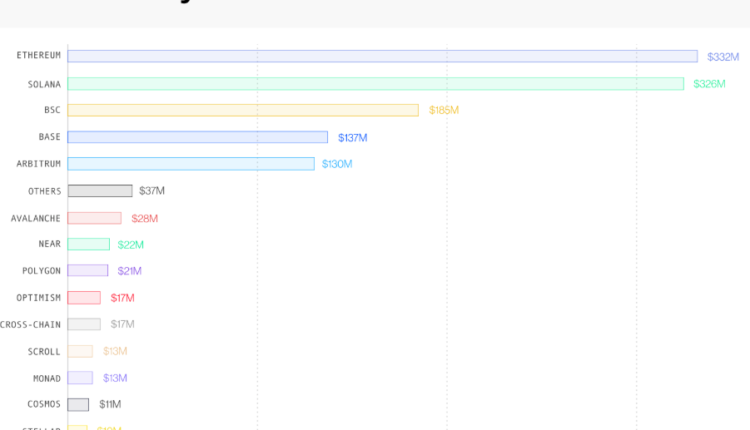Click the pale orange Scroll bar

[80, 351]
